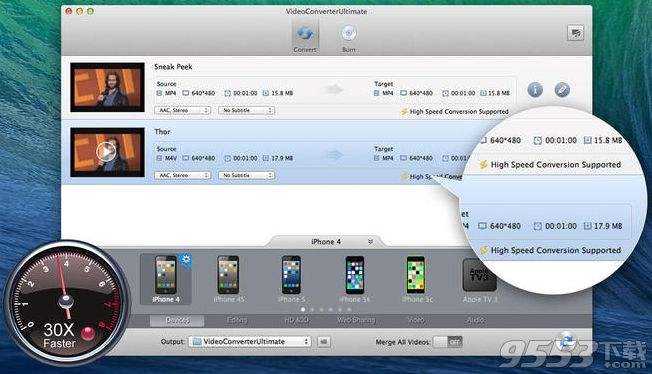Go to the last preset page dot

pyautogui.click(x=349, y=310)
